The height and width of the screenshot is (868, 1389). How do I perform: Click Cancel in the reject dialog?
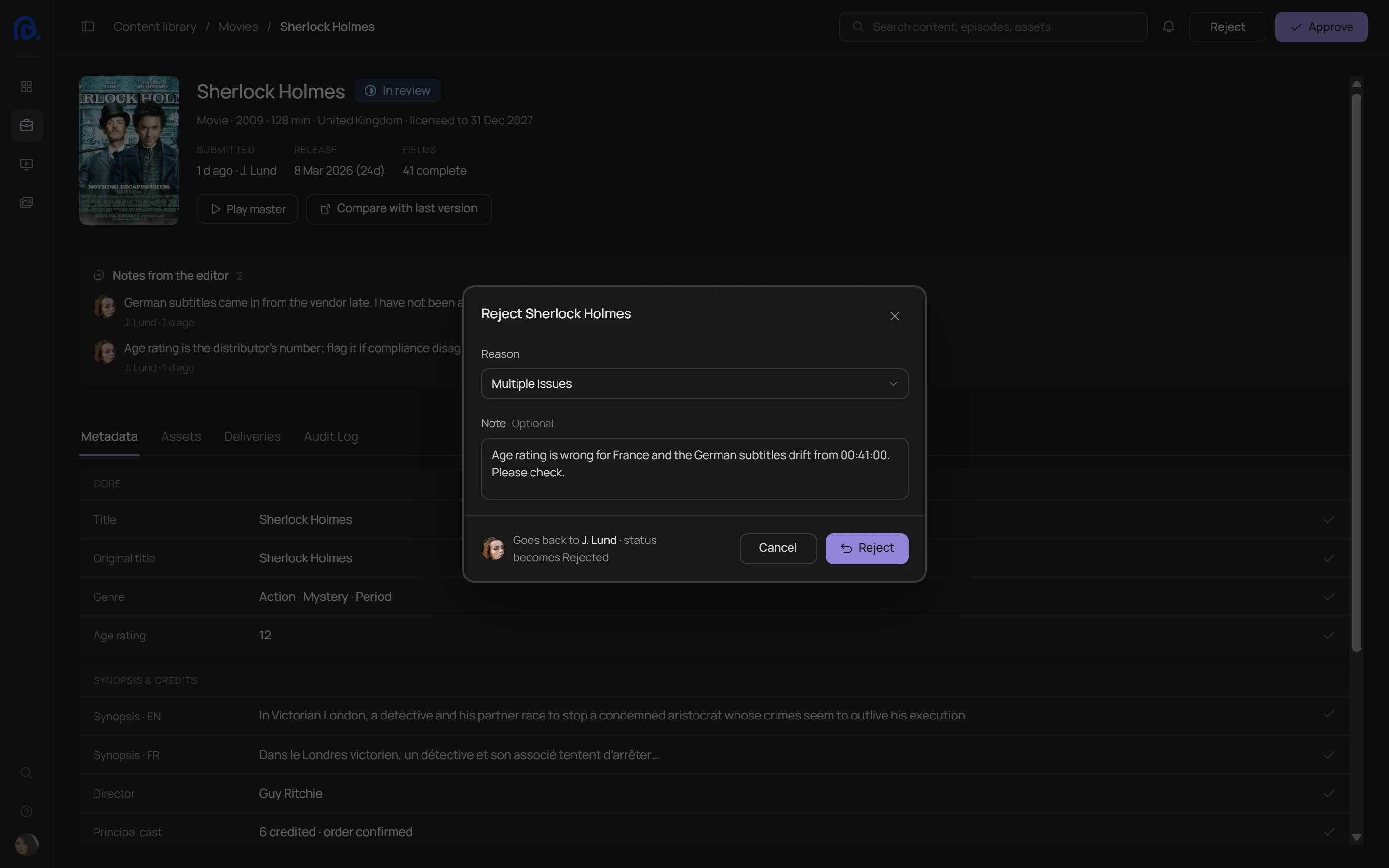pos(778,548)
